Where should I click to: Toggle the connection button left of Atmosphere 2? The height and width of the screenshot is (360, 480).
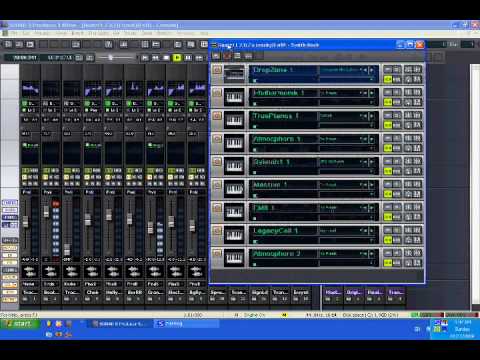(x=217, y=254)
